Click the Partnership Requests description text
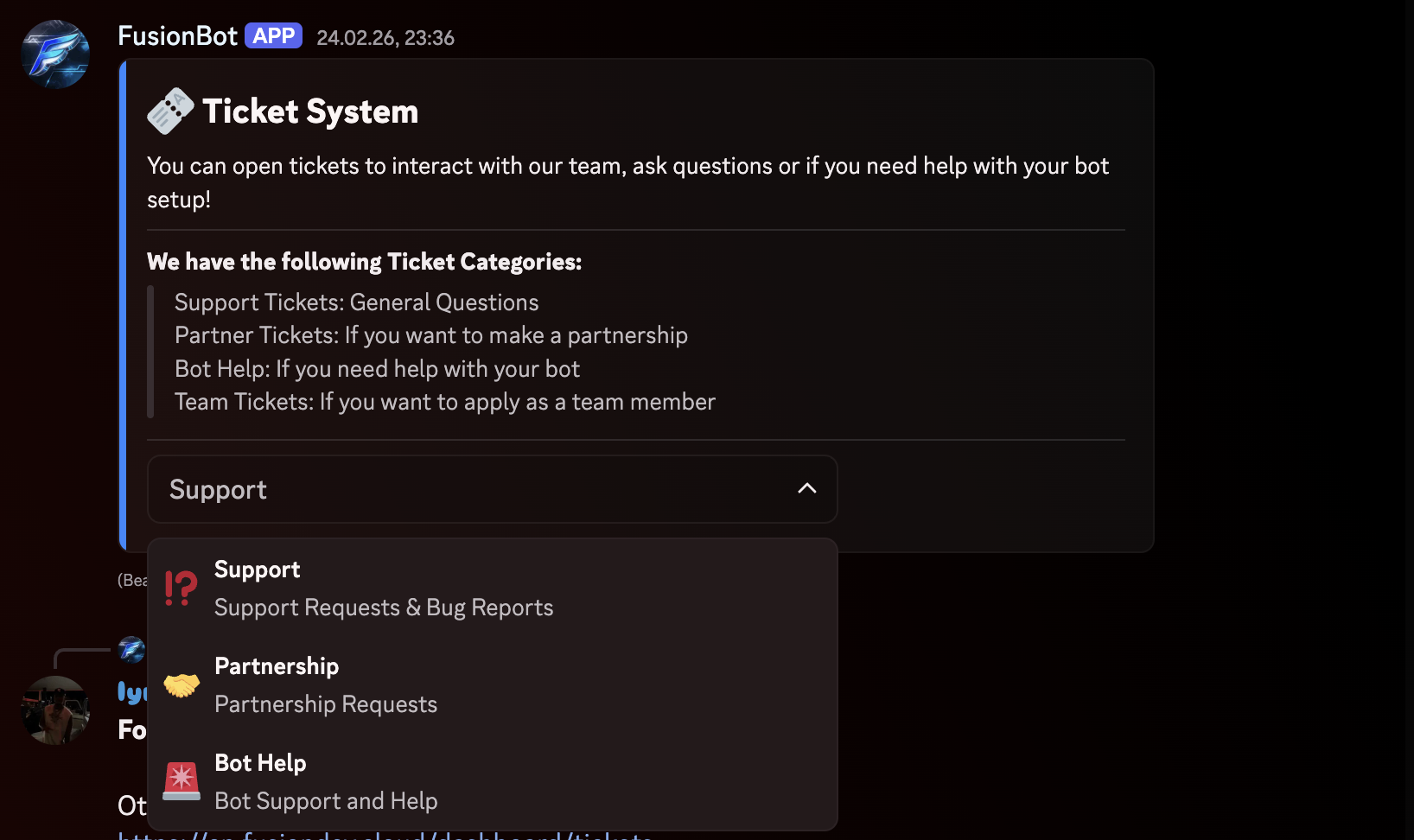The height and width of the screenshot is (840, 1414). click(x=326, y=703)
